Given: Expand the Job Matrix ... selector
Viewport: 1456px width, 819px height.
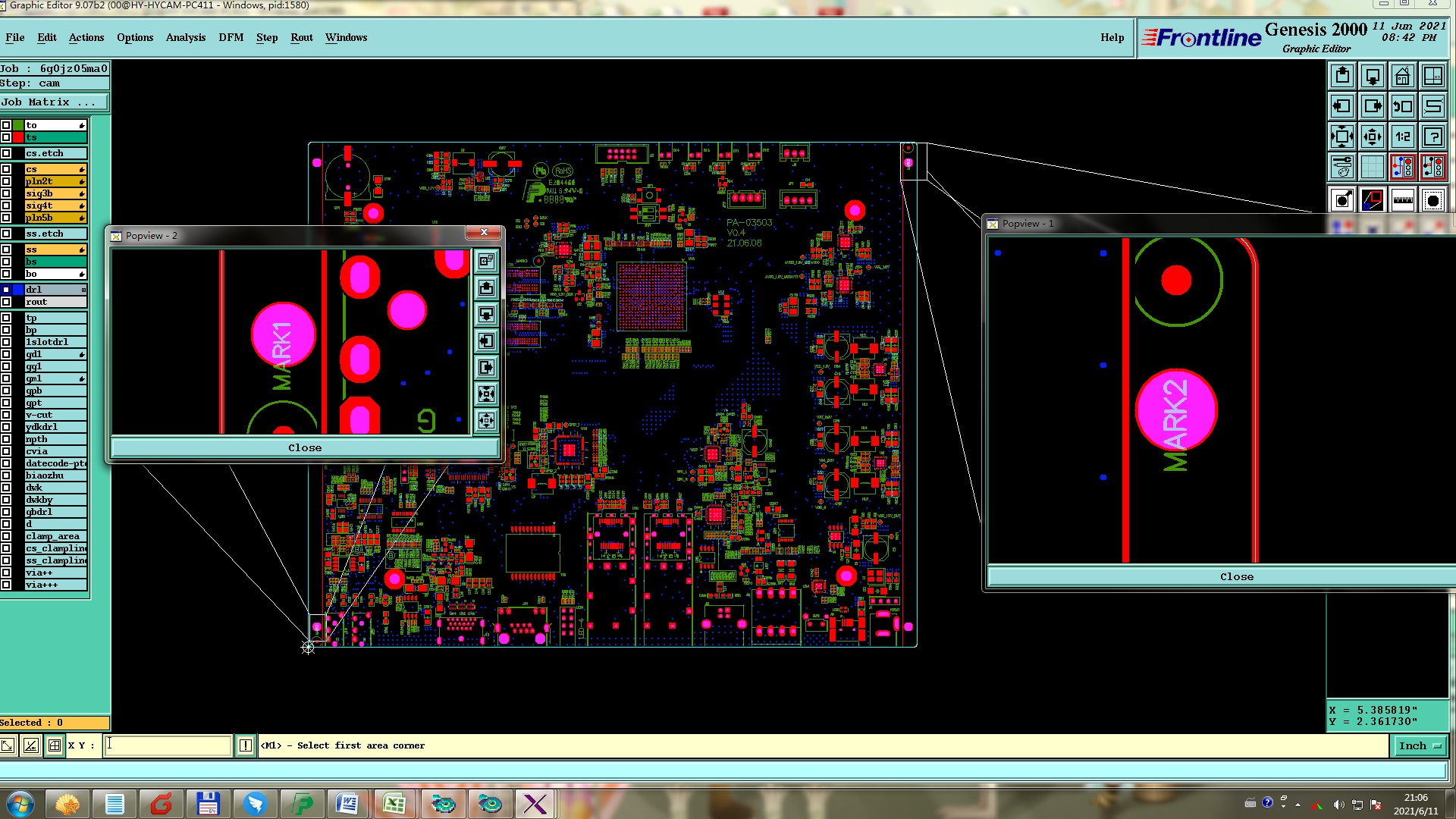Looking at the screenshot, I should [x=54, y=102].
